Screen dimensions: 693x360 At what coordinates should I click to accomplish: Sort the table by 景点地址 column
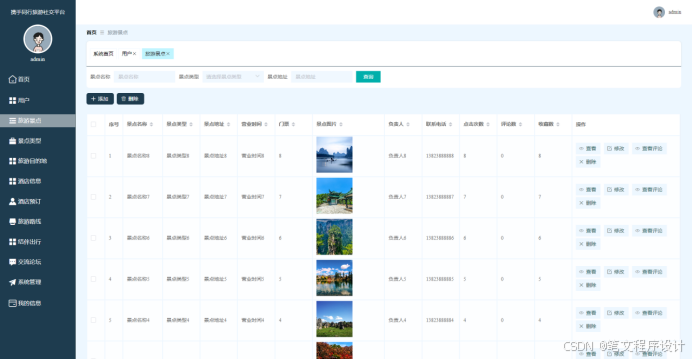228,125
